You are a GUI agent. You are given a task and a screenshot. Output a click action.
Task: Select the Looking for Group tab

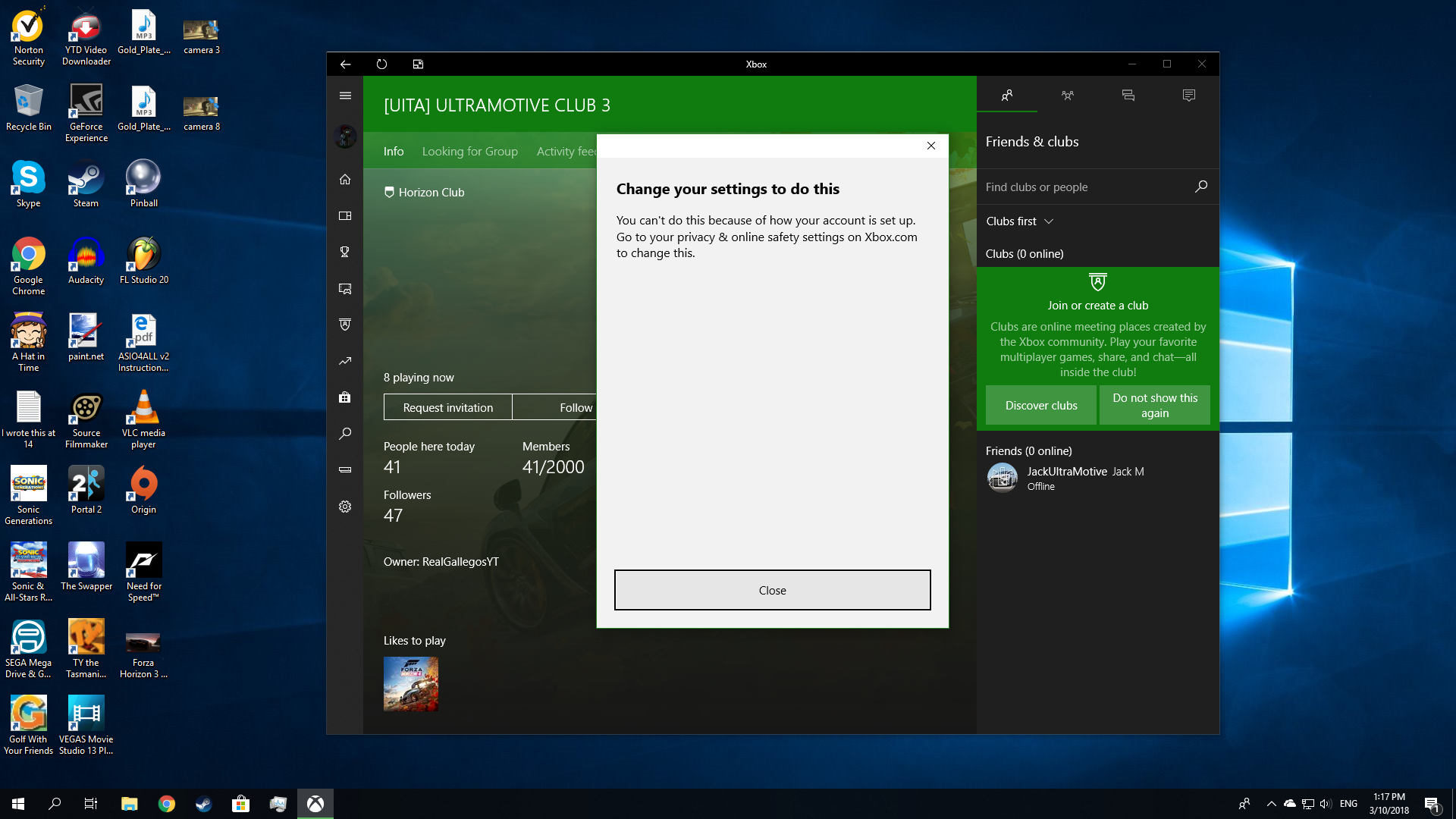(x=470, y=151)
